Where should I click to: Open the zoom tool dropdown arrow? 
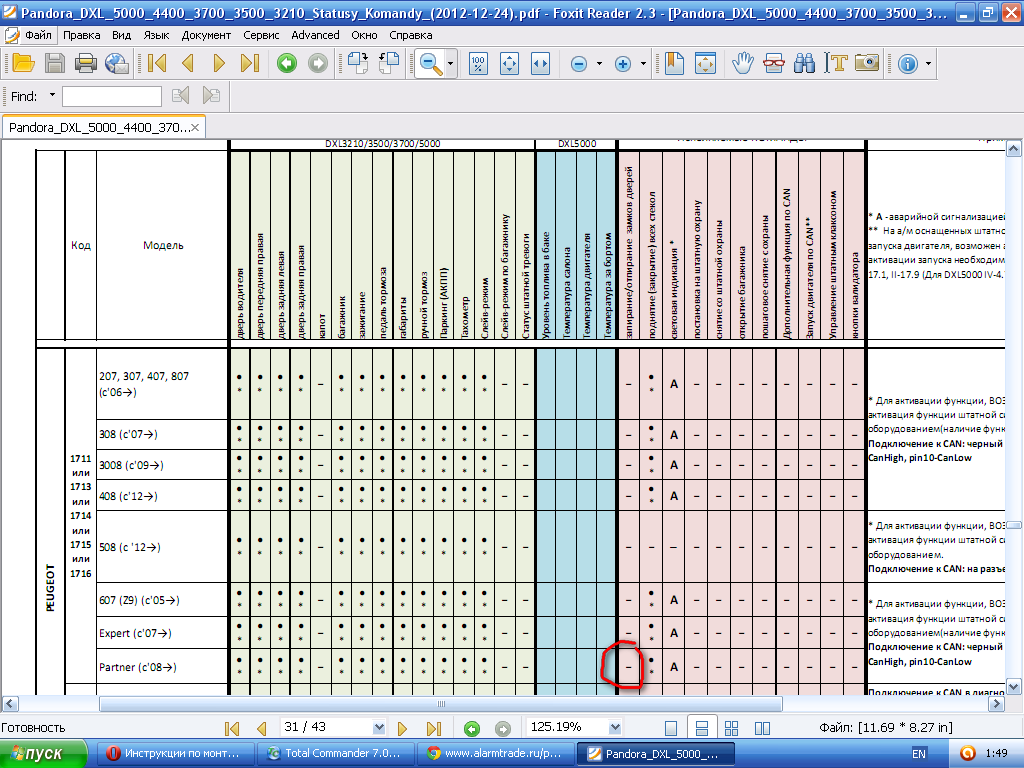(x=451, y=64)
